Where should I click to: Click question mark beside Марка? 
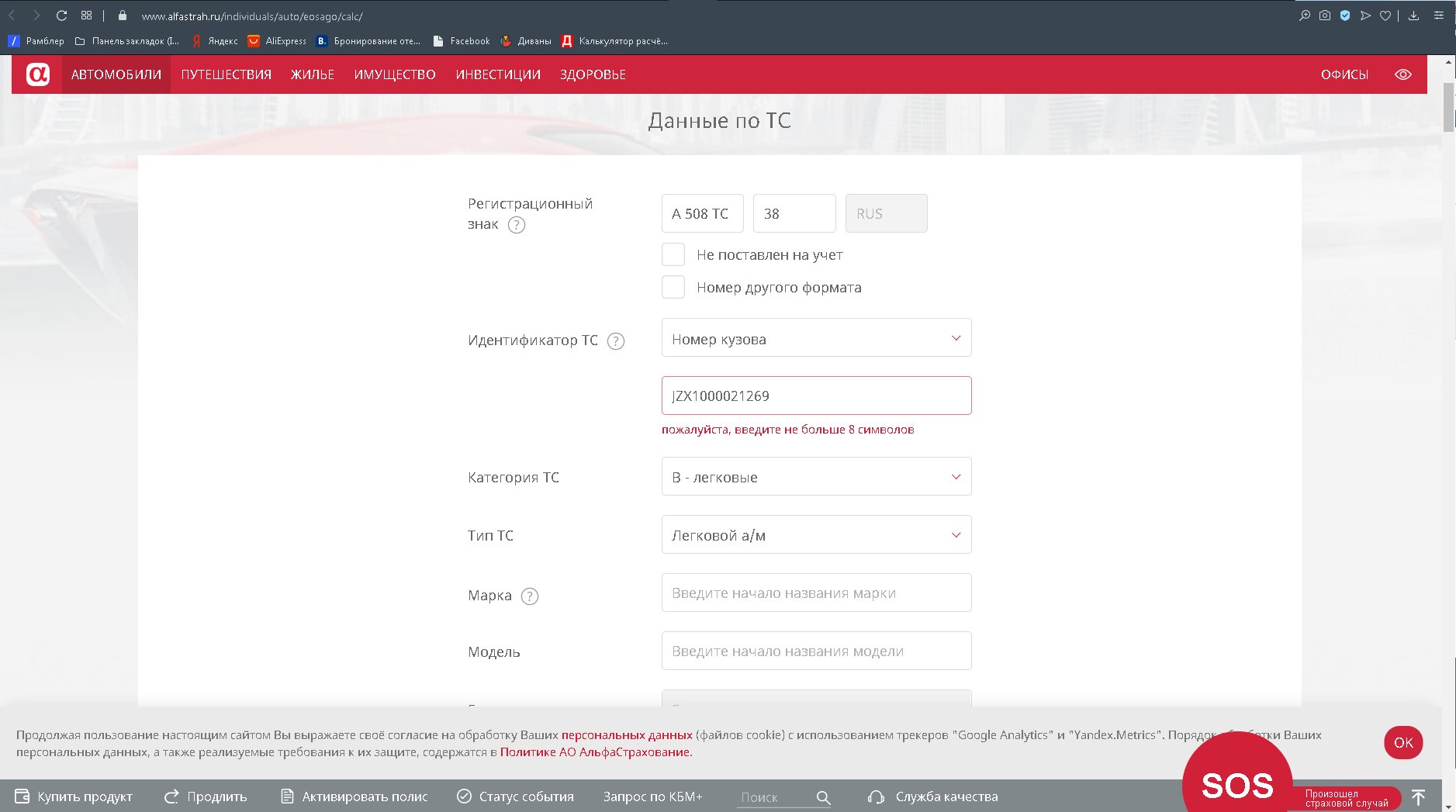tap(529, 596)
